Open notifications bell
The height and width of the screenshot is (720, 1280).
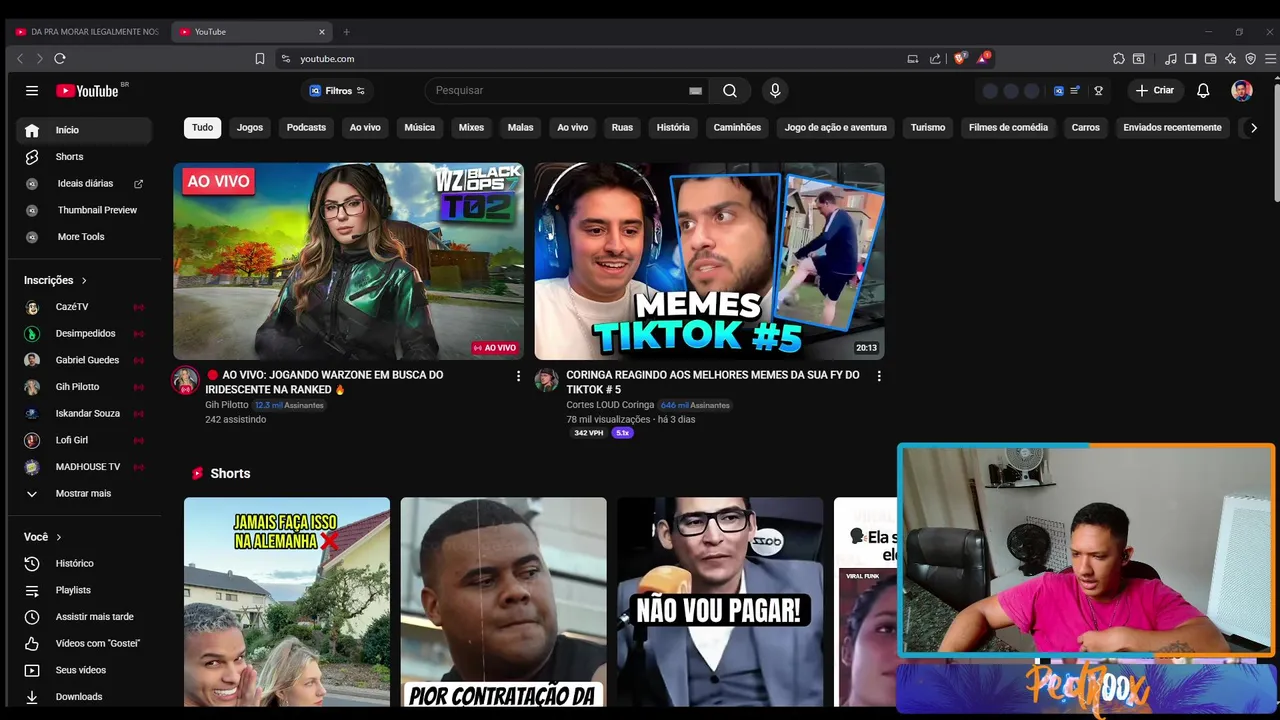coord(1203,90)
